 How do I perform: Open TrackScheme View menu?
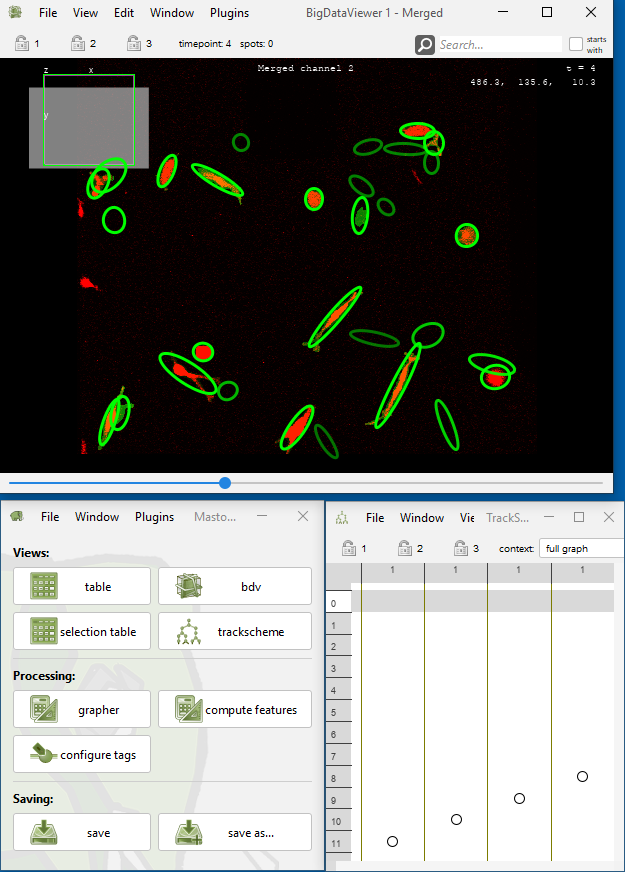click(467, 518)
